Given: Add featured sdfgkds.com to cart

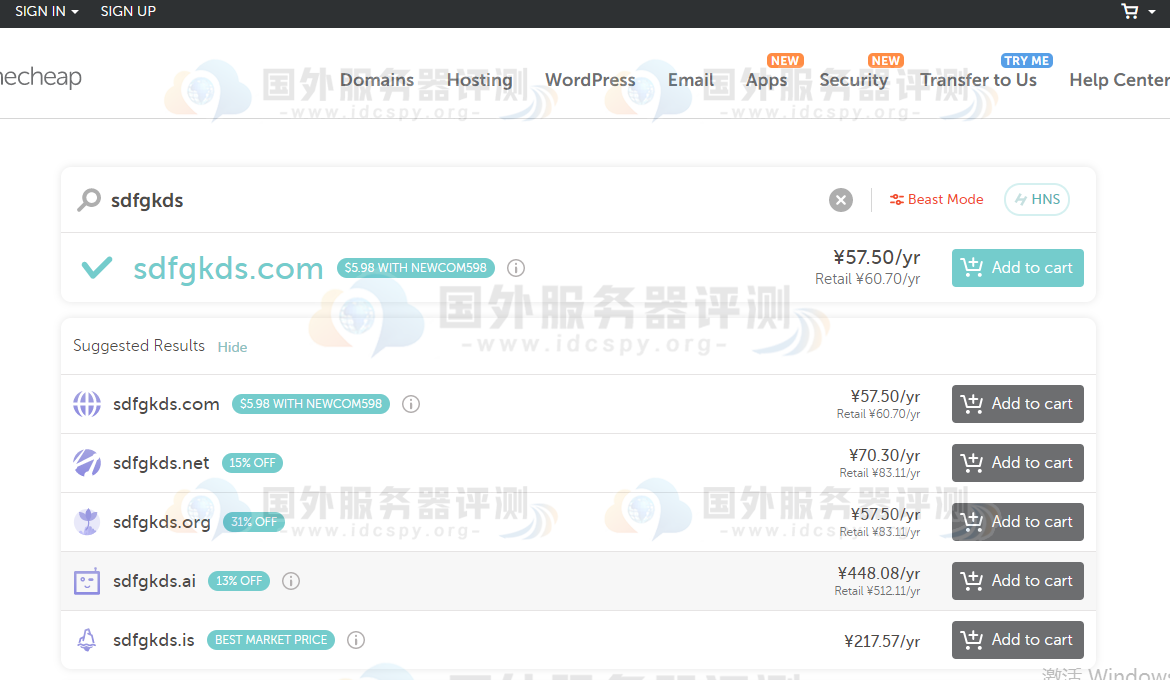Looking at the screenshot, I should (x=1018, y=268).
